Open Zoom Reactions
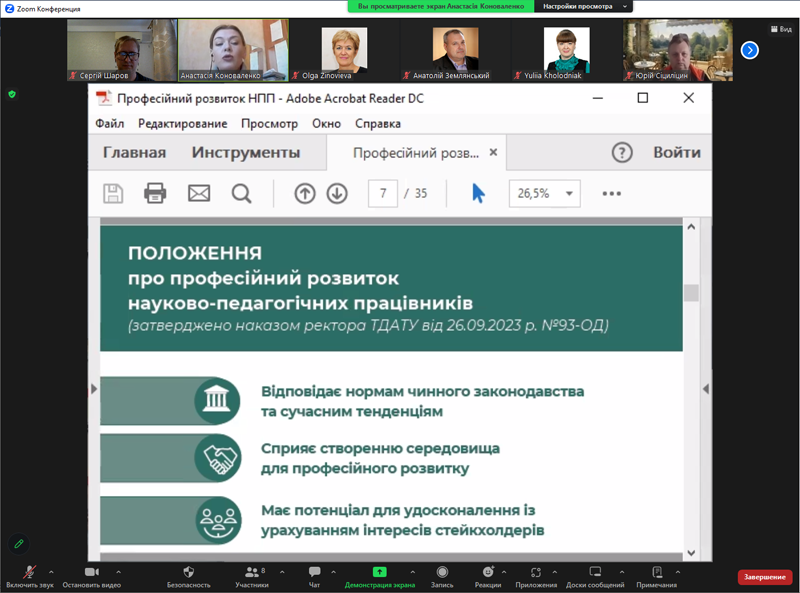Viewport: 800px width, 593px height. tap(488, 577)
